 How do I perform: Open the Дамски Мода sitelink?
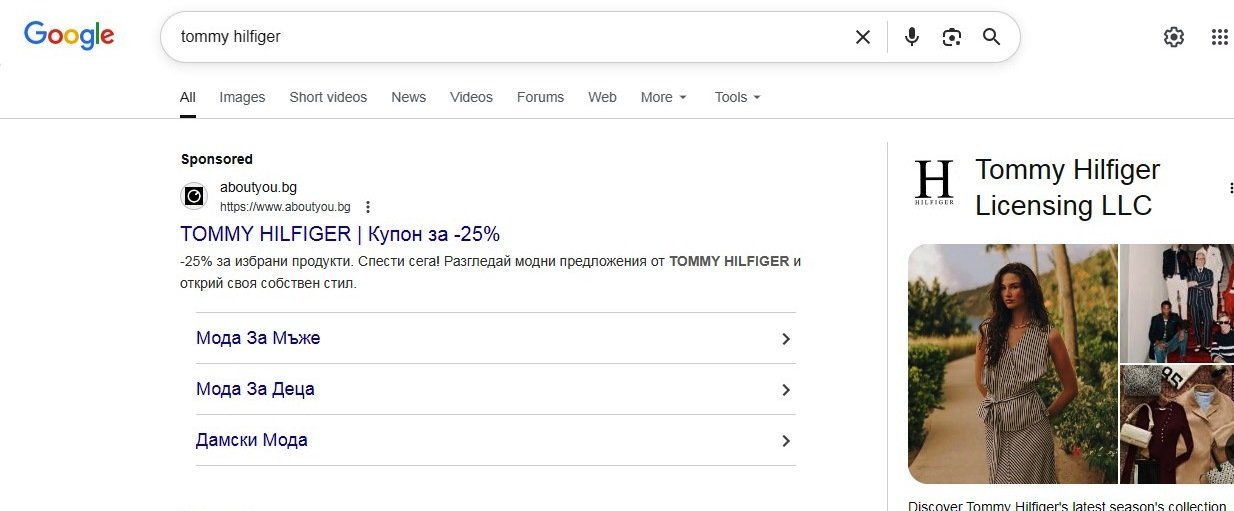(x=252, y=440)
